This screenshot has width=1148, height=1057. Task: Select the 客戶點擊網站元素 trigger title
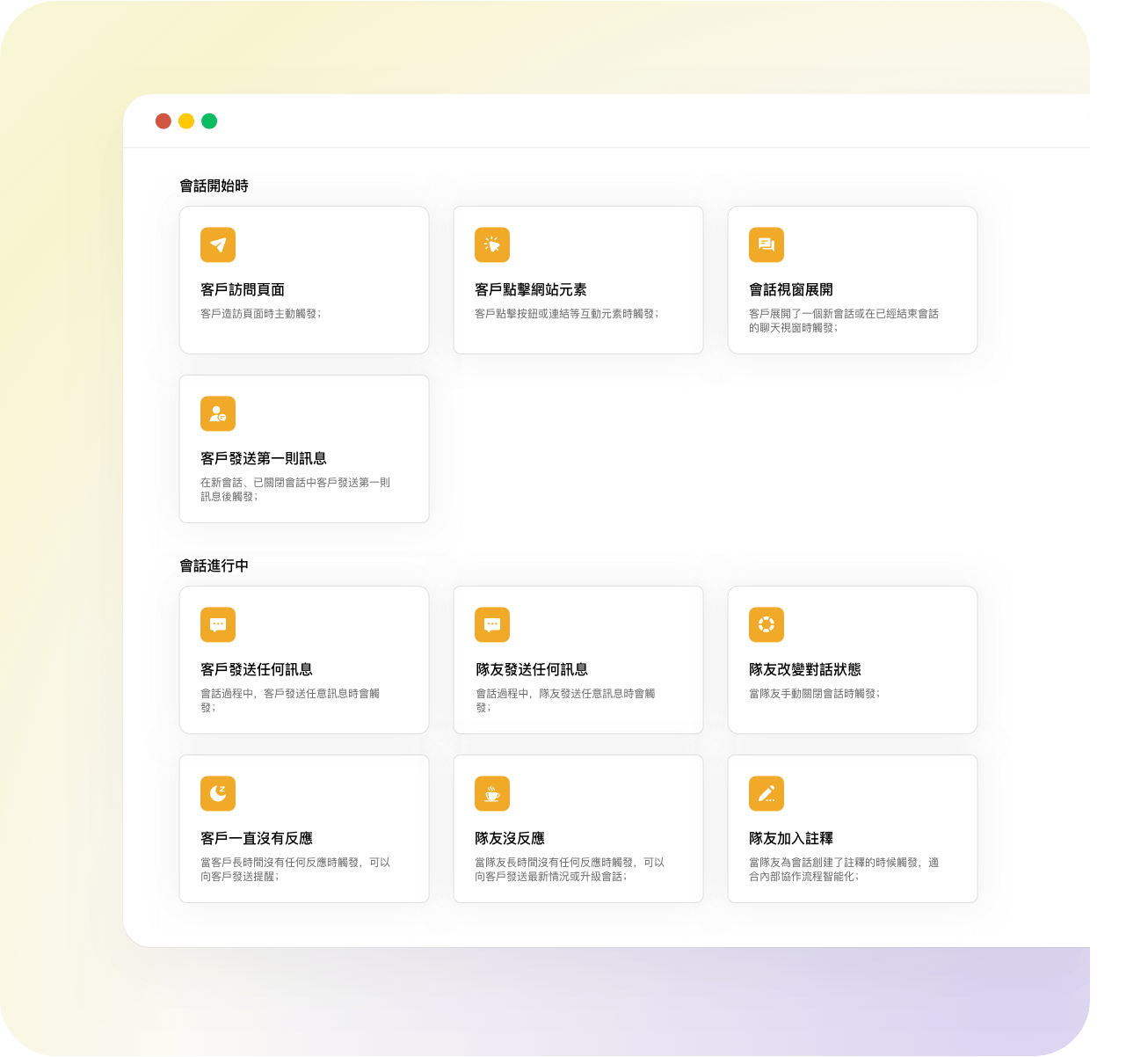click(531, 290)
